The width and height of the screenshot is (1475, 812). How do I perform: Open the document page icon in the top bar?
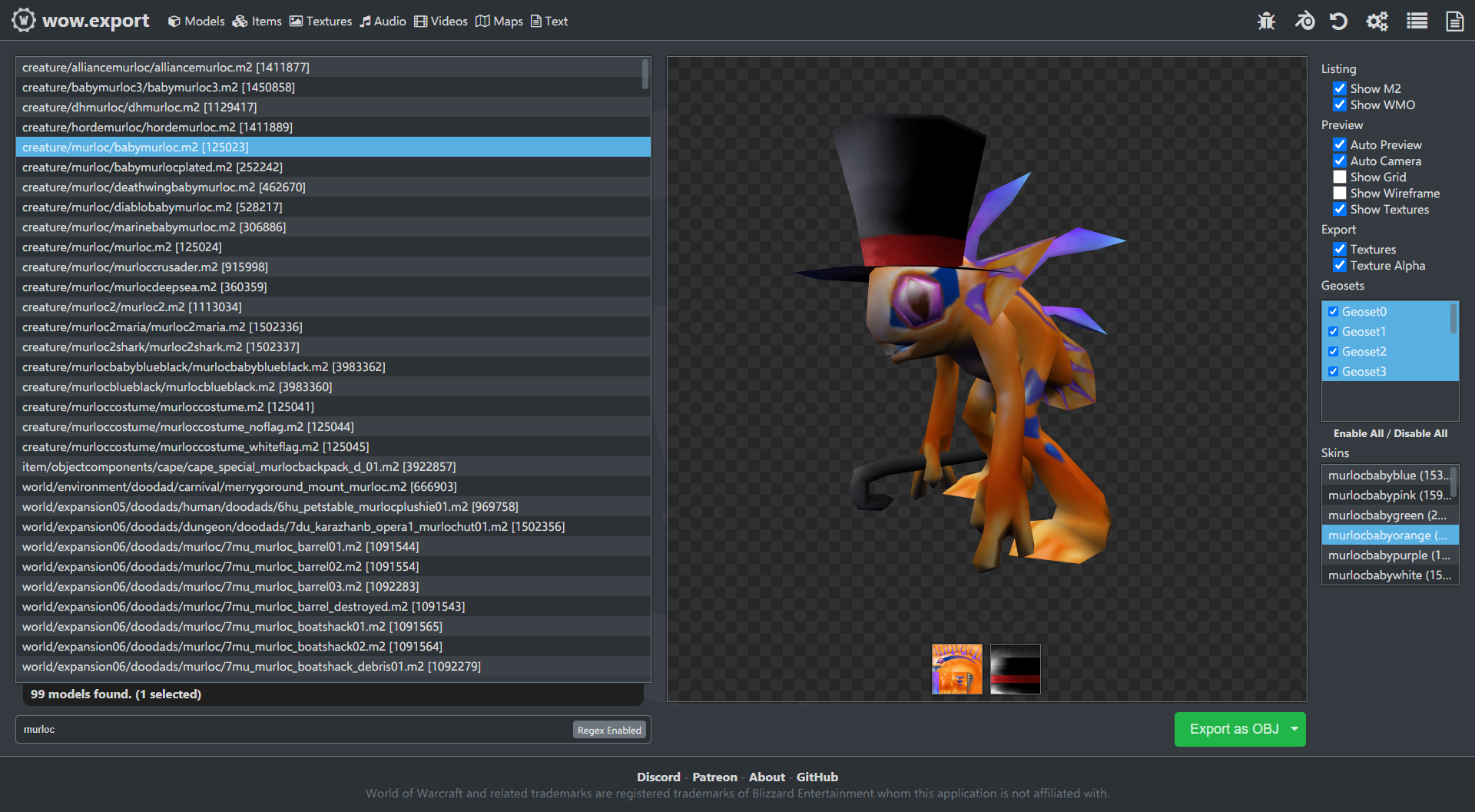(x=1454, y=21)
